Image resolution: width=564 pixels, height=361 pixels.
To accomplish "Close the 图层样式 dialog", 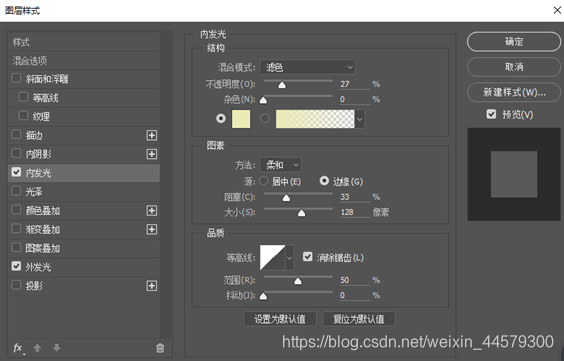I will (x=557, y=10).
